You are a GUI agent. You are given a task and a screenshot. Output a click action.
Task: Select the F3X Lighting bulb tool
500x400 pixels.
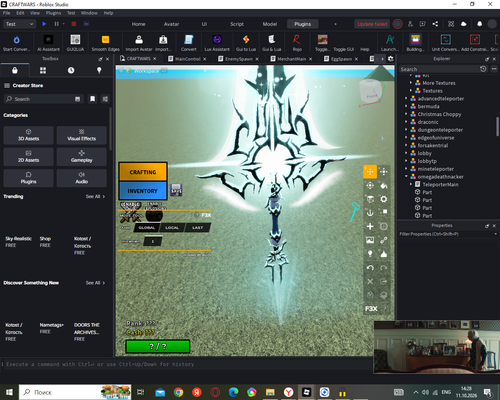(370, 254)
